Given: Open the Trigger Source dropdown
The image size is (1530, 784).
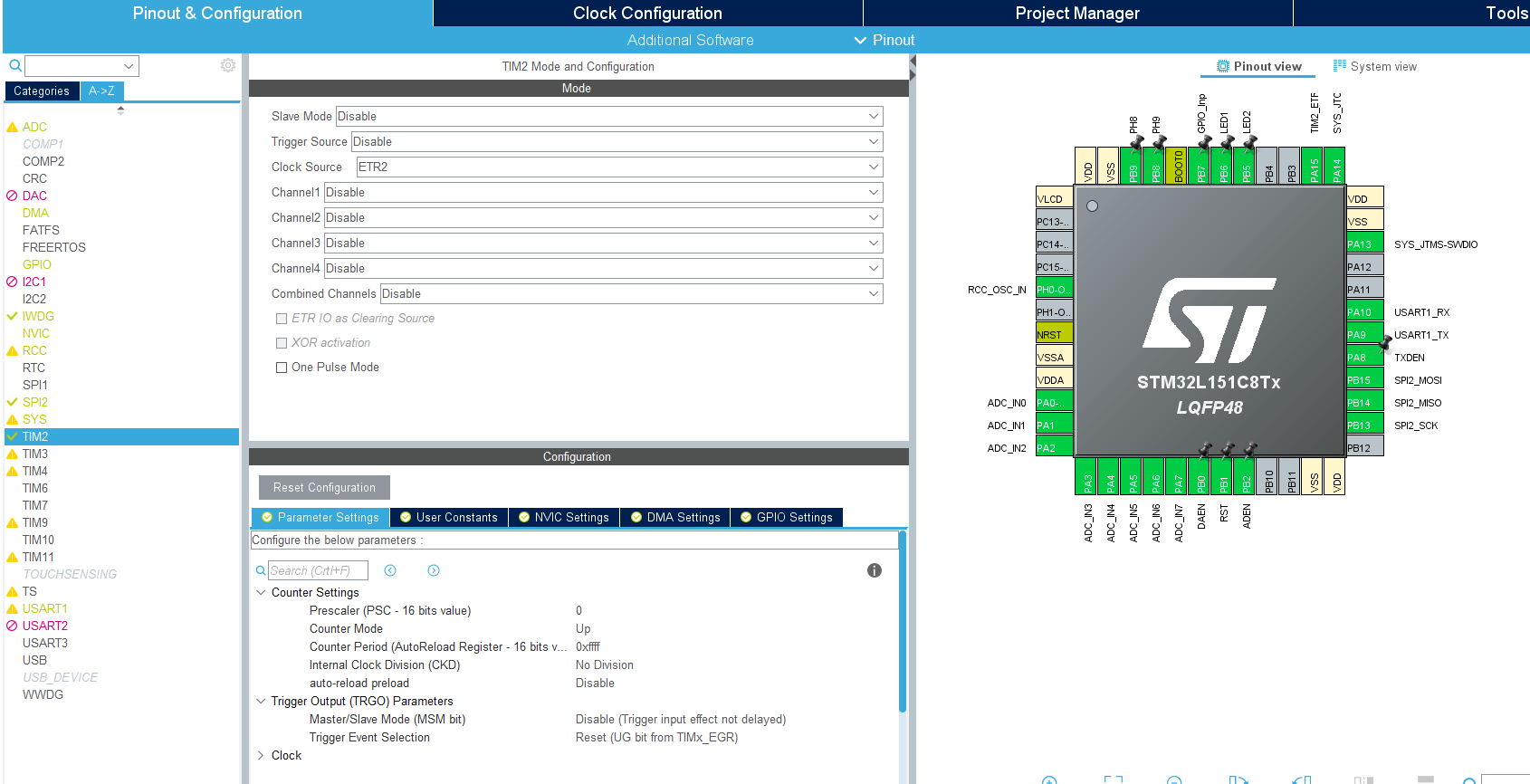Looking at the screenshot, I should [x=617, y=141].
